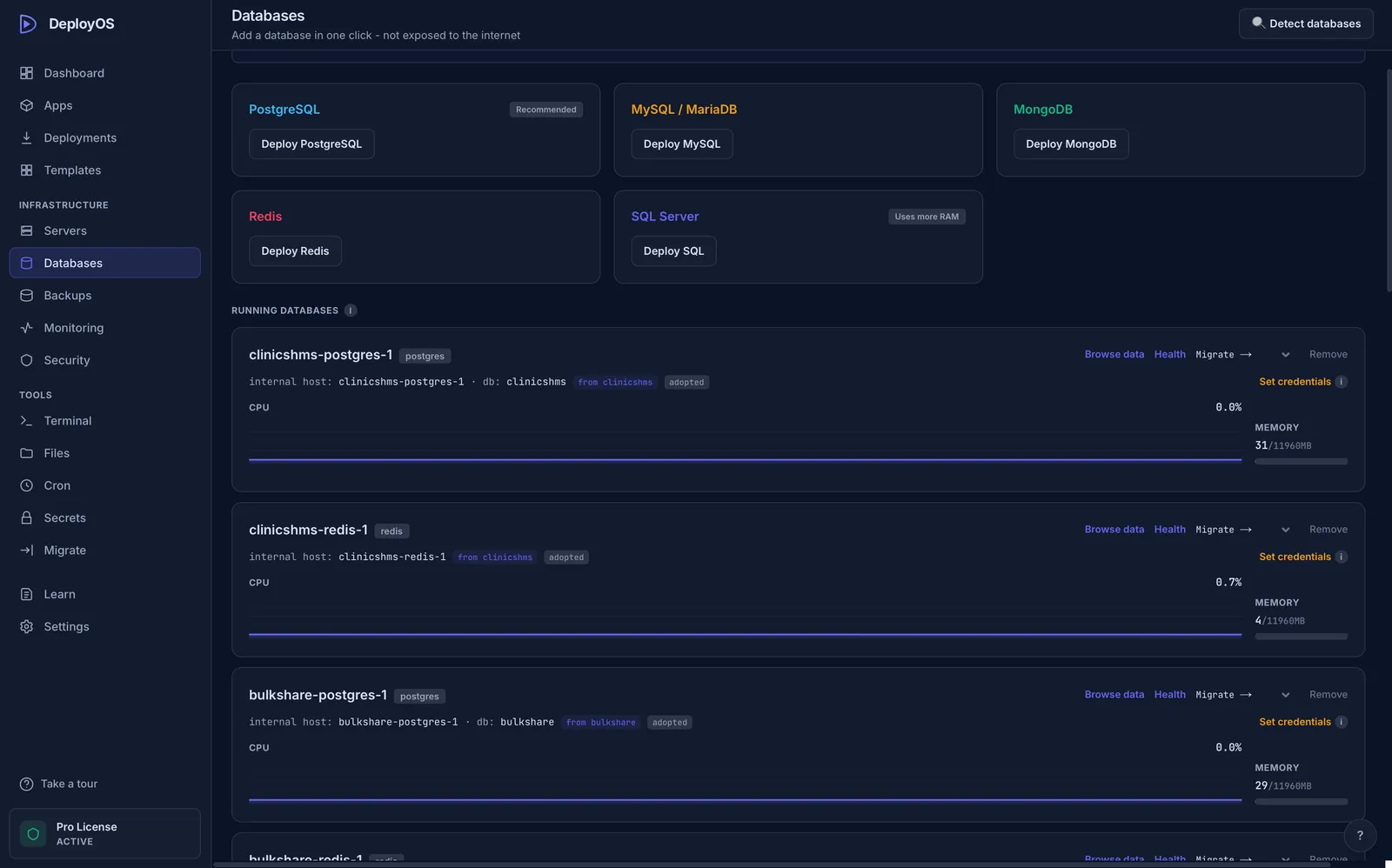
Task: Migrate the bulkshare-postgres-1 database
Action: point(1223,695)
